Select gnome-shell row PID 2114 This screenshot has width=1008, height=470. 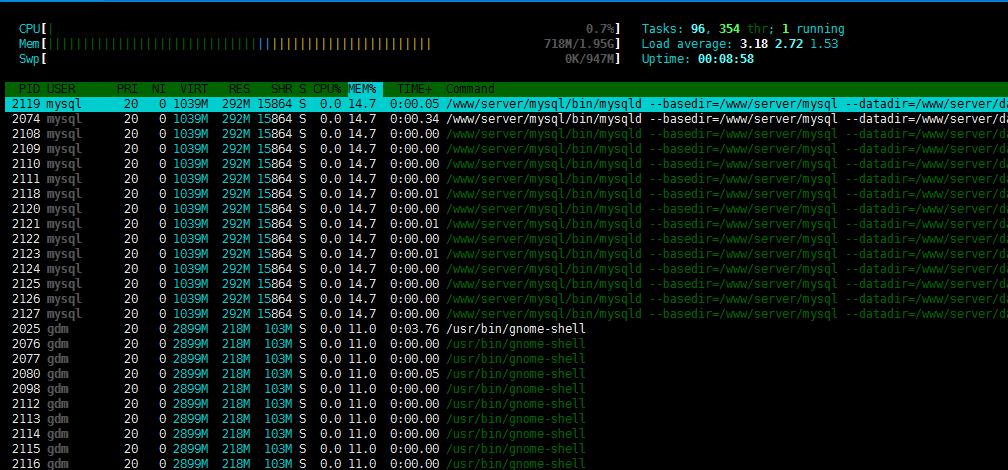pos(506,434)
